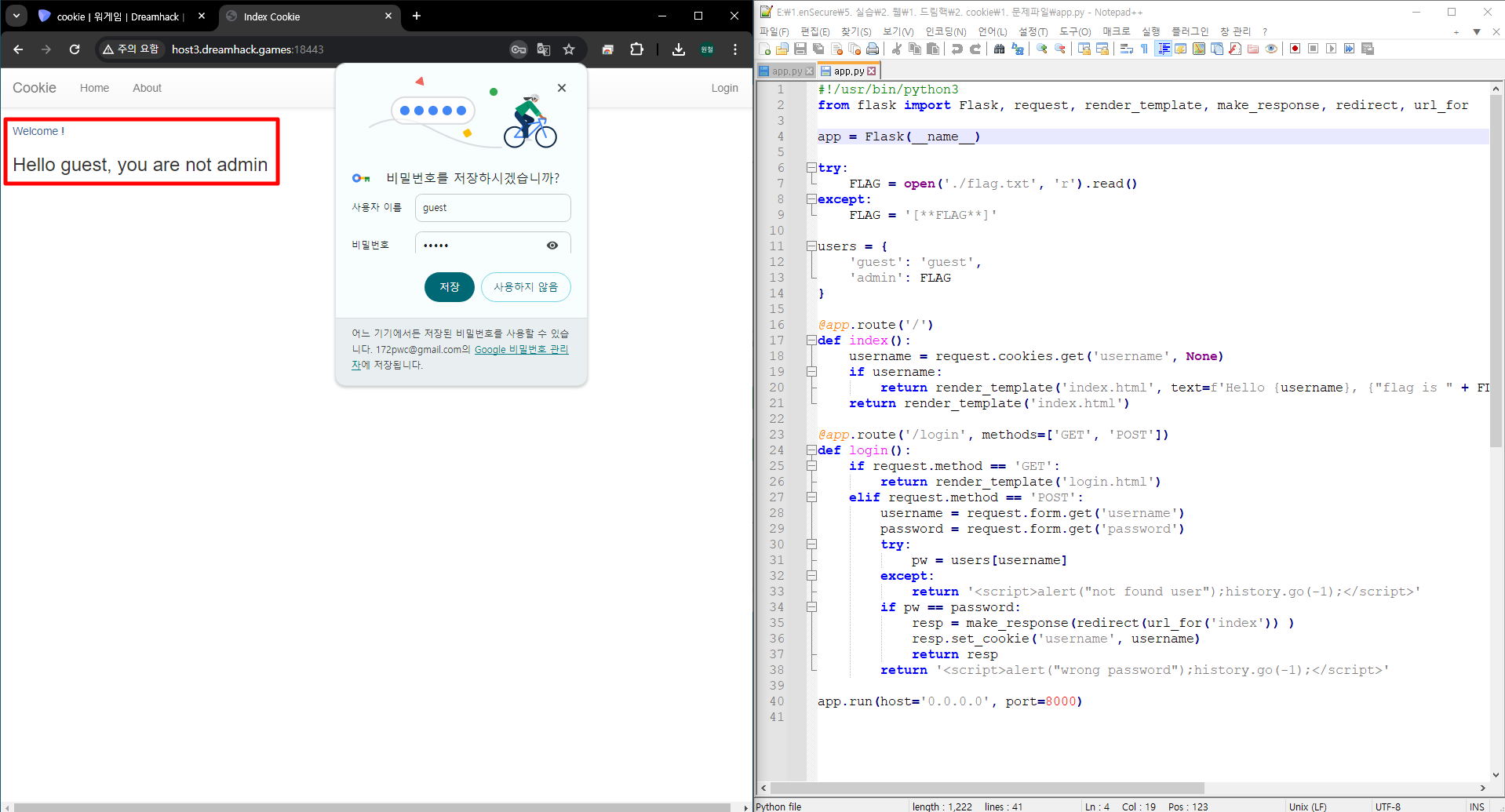This screenshot has height=812, width=1505.
Task: Collapse the users dict fold on line 11
Action: (x=811, y=246)
